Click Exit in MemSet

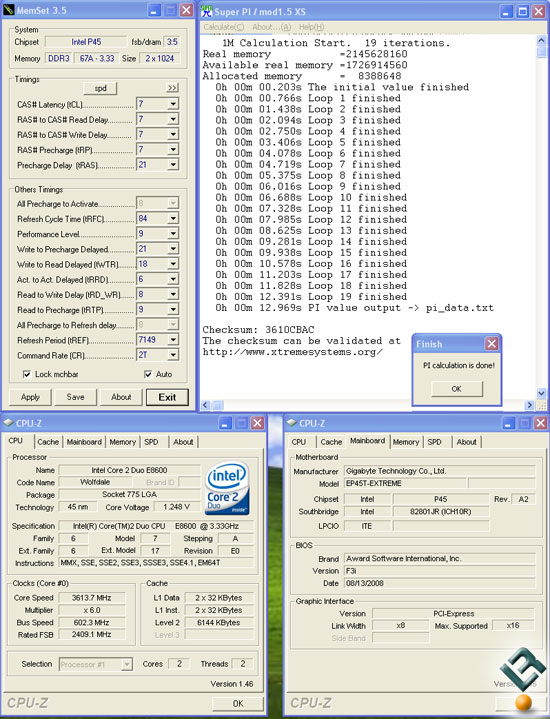pyautogui.click(x=167, y=397)
